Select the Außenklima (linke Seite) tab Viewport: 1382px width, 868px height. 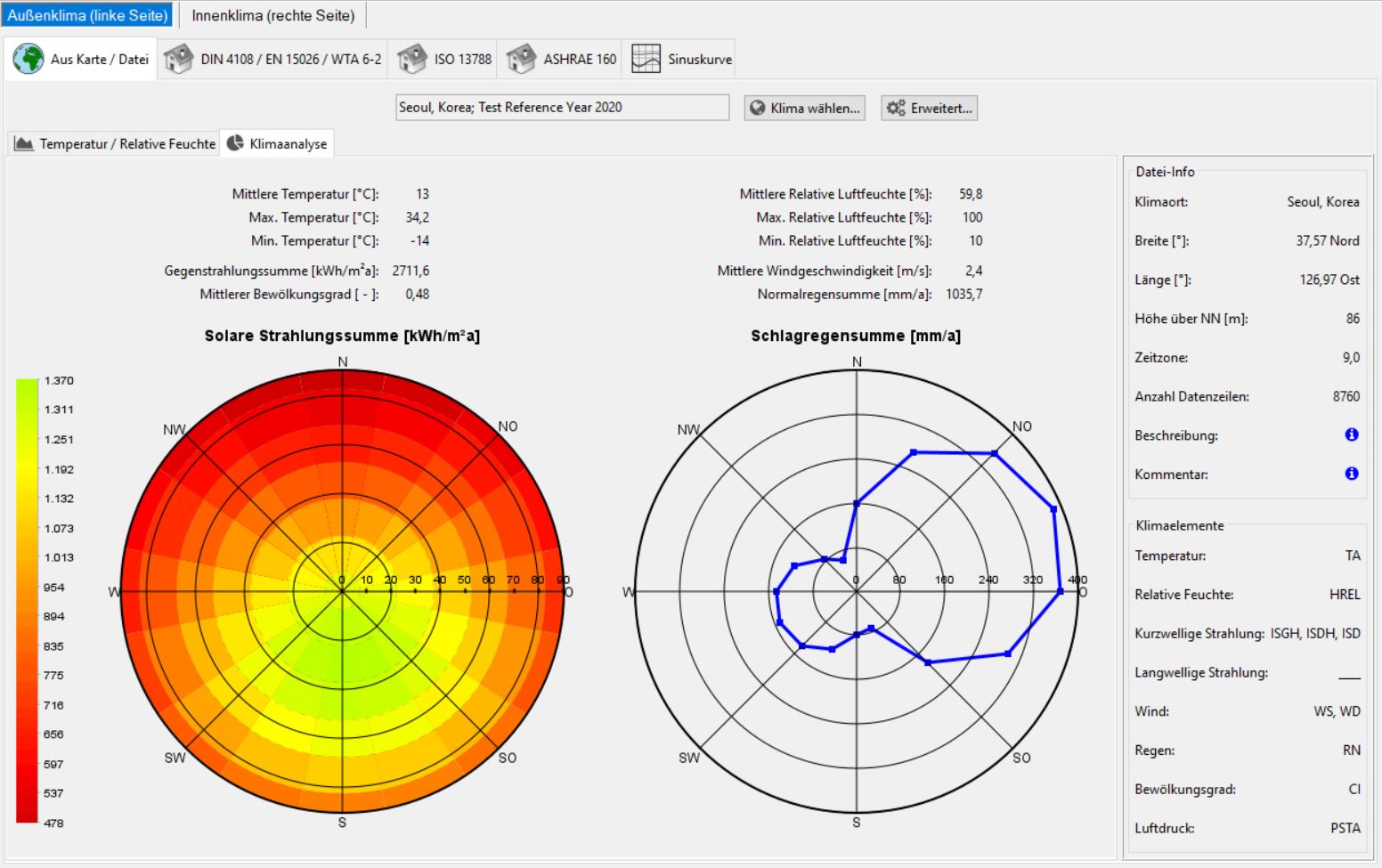pos(87,15)
